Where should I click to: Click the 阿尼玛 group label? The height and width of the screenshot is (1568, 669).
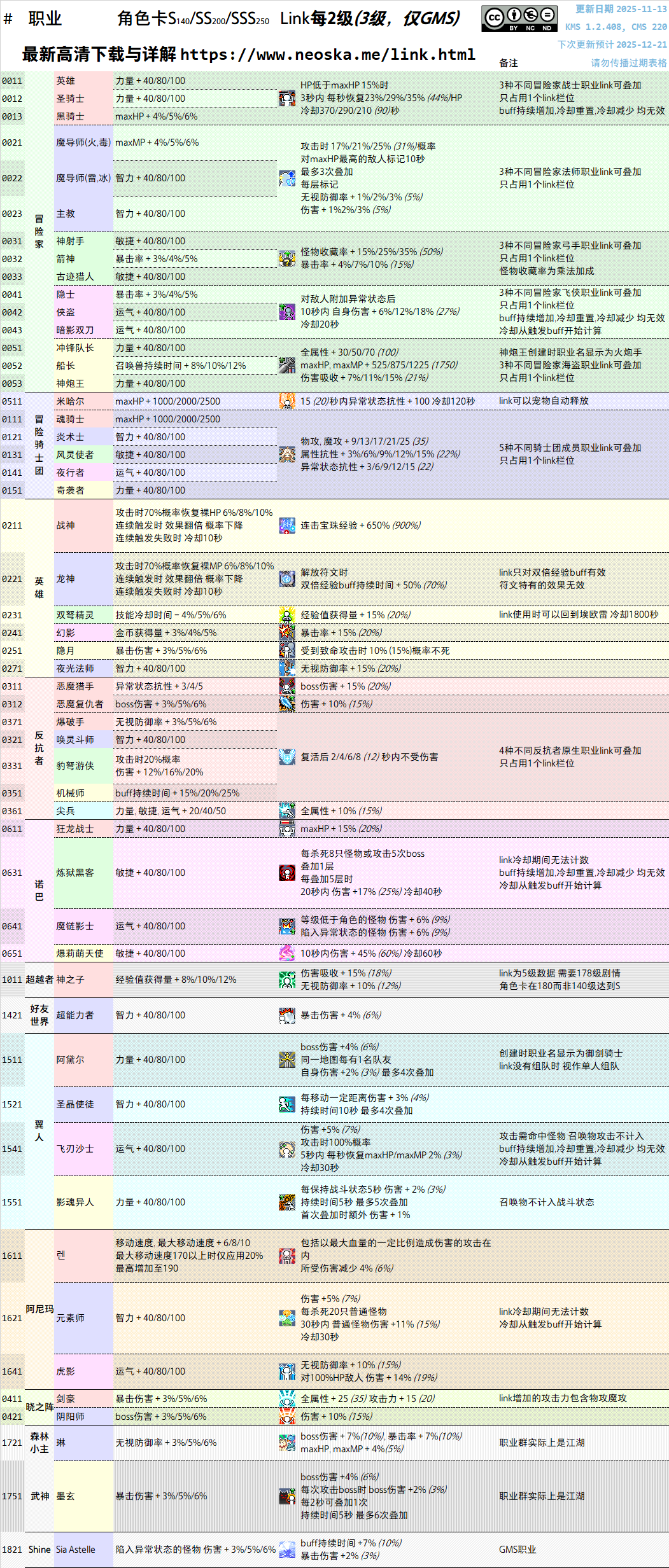click(x=39, y=1309)
